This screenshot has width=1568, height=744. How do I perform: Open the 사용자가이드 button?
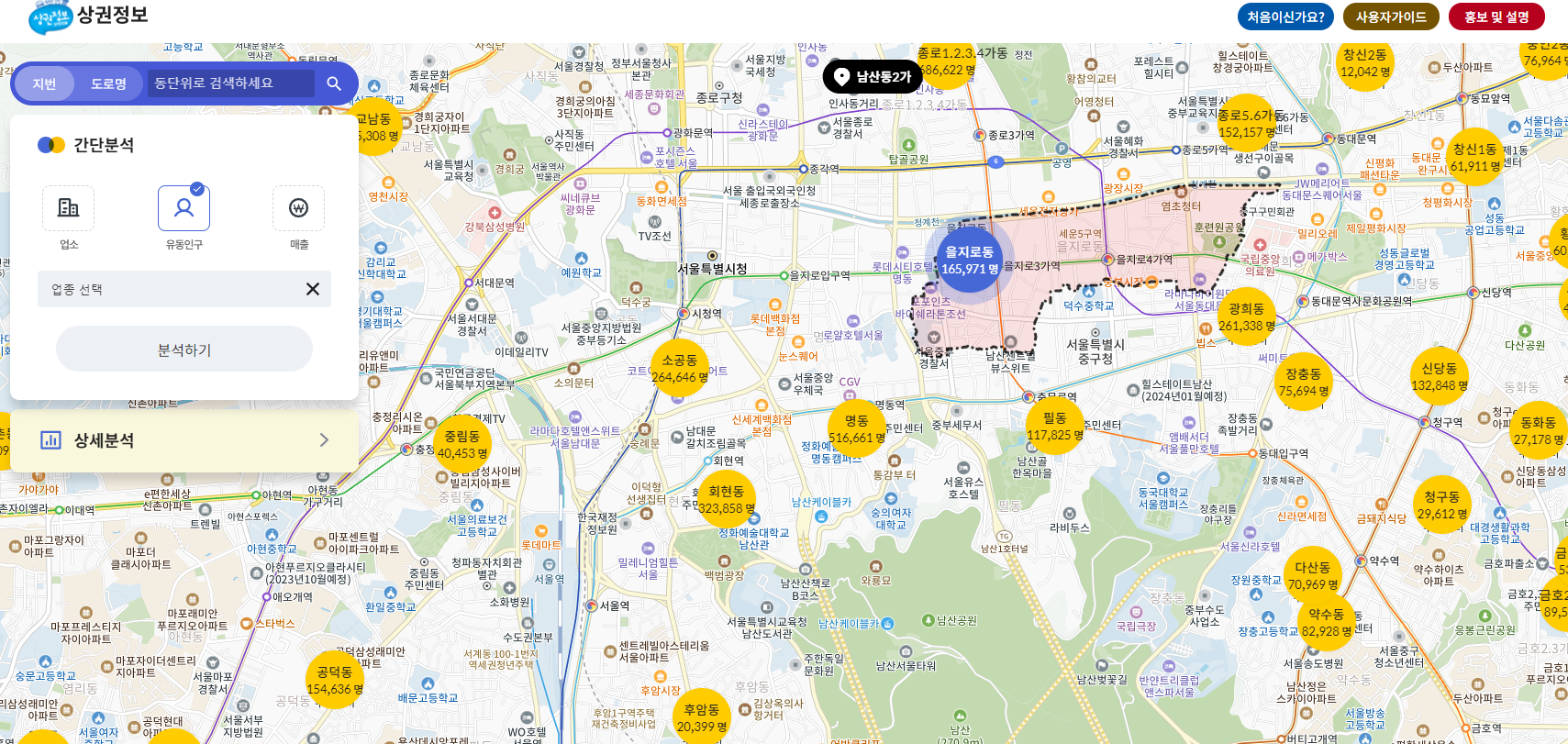1391,17
